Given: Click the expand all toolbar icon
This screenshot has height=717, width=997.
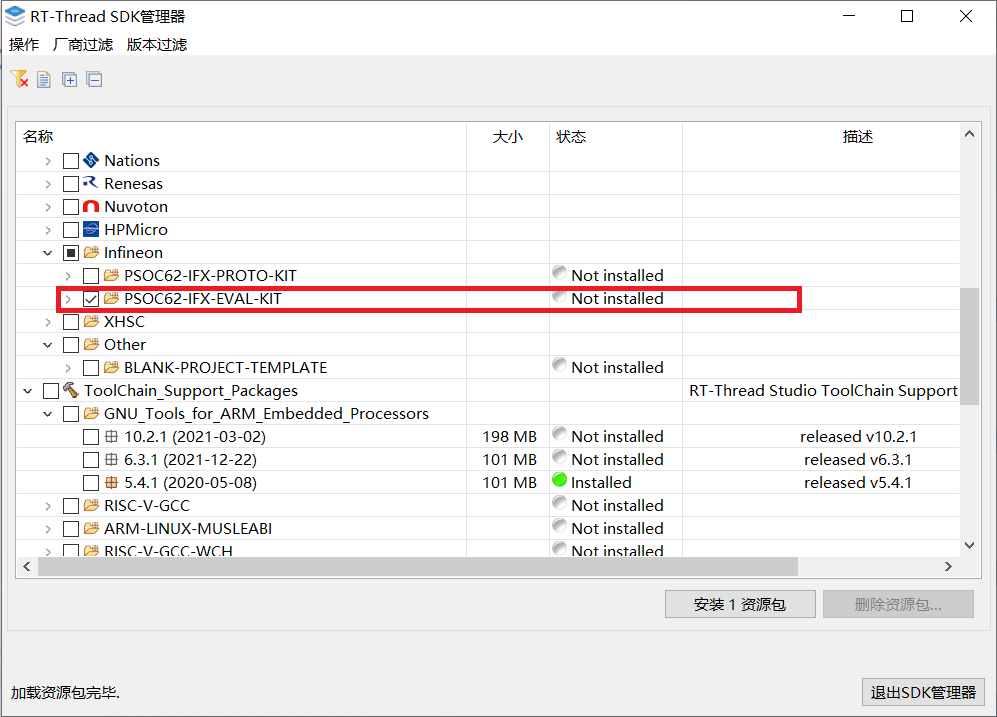Looking at the screenshot, I should 69,79.
